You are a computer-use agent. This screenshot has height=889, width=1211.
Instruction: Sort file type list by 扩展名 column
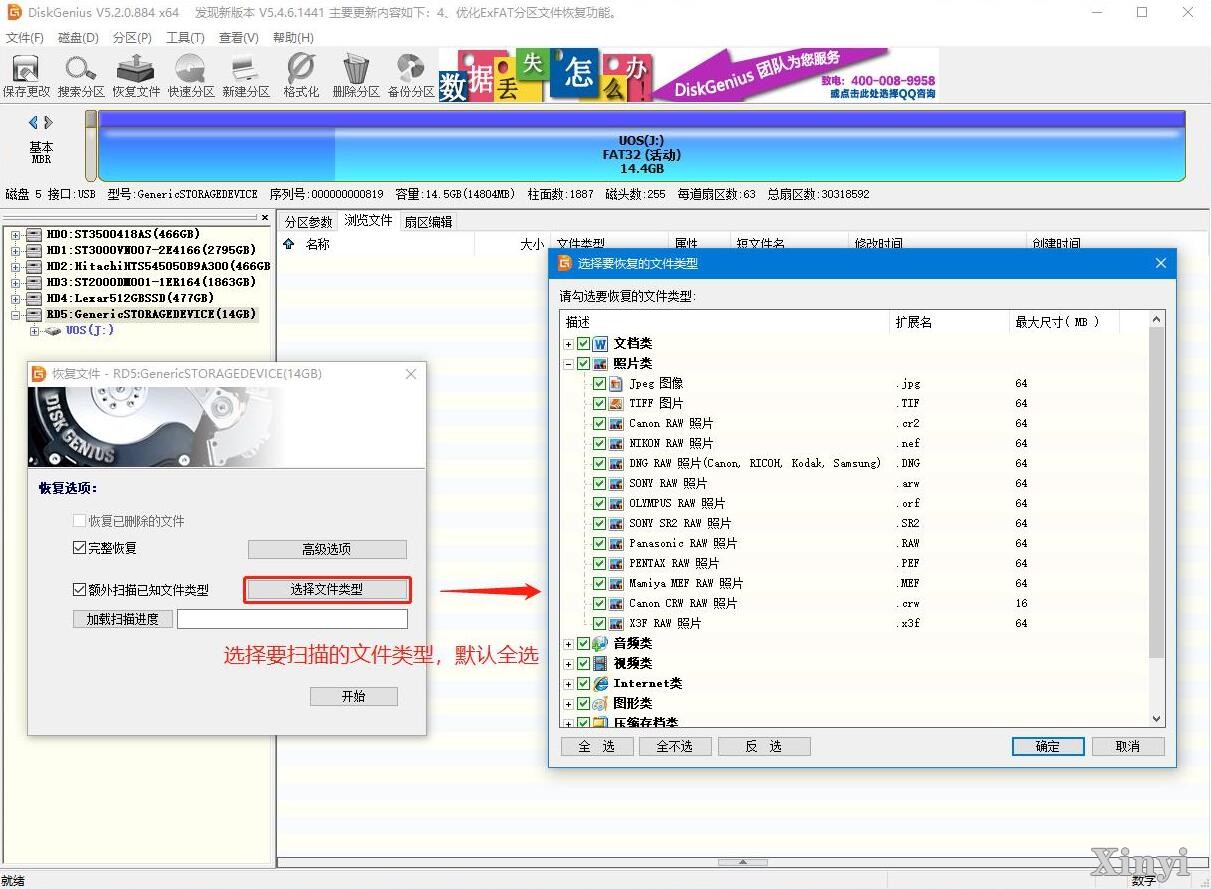coord(949,322)
